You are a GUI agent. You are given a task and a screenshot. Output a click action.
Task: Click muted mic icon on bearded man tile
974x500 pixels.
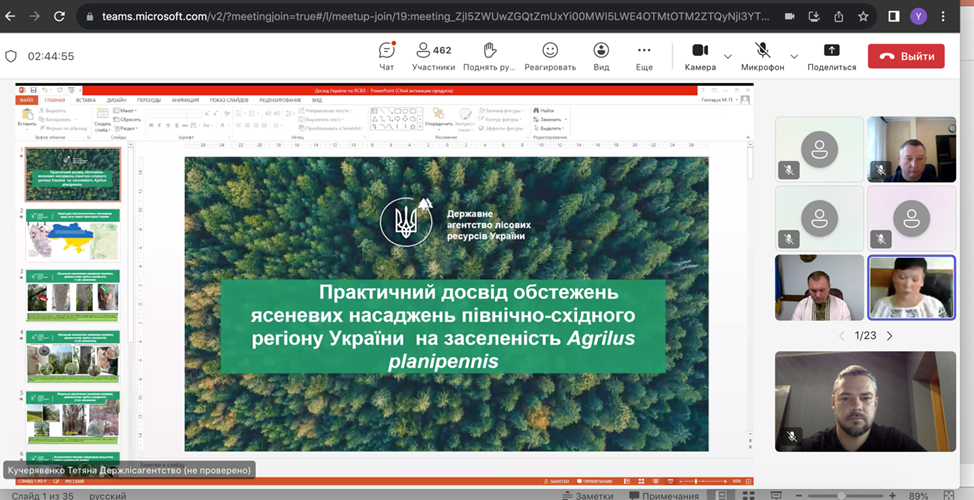click(791, 436)
